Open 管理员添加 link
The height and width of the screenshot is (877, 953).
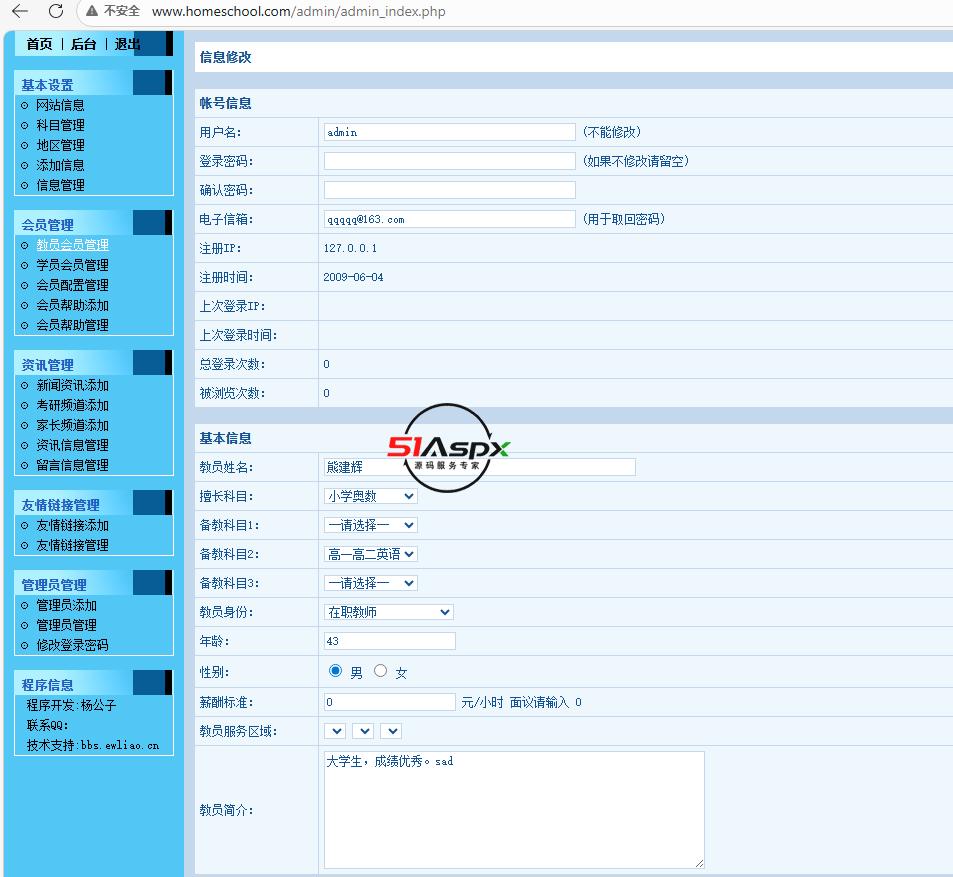point(66,605)
